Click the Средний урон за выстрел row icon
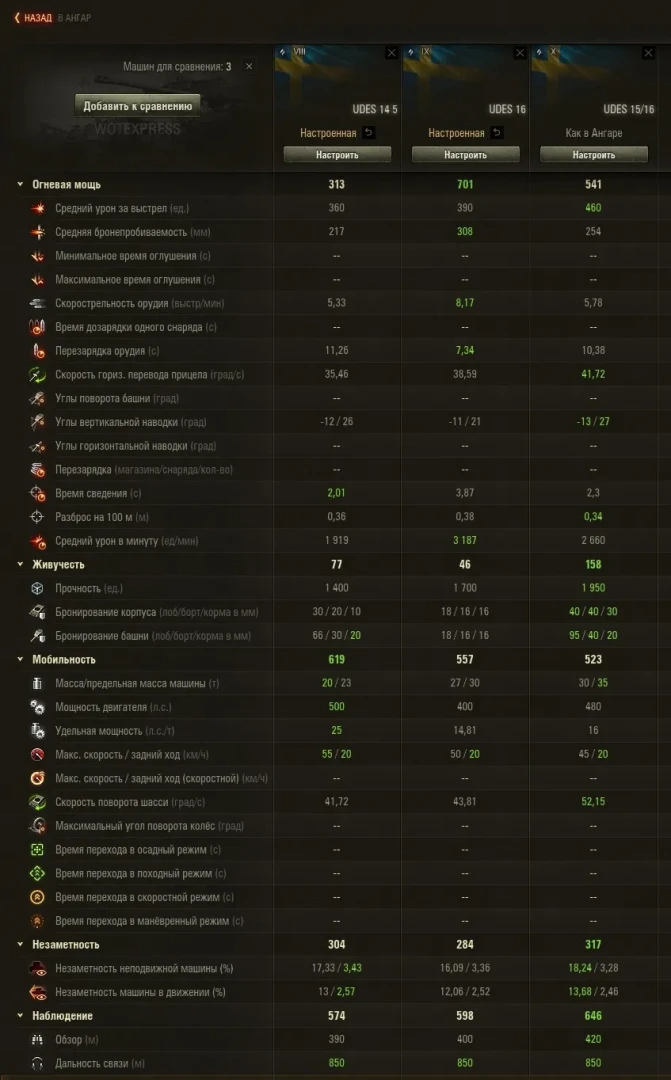Viewport: 671px width, 1080px height. [x=38, y=209]
